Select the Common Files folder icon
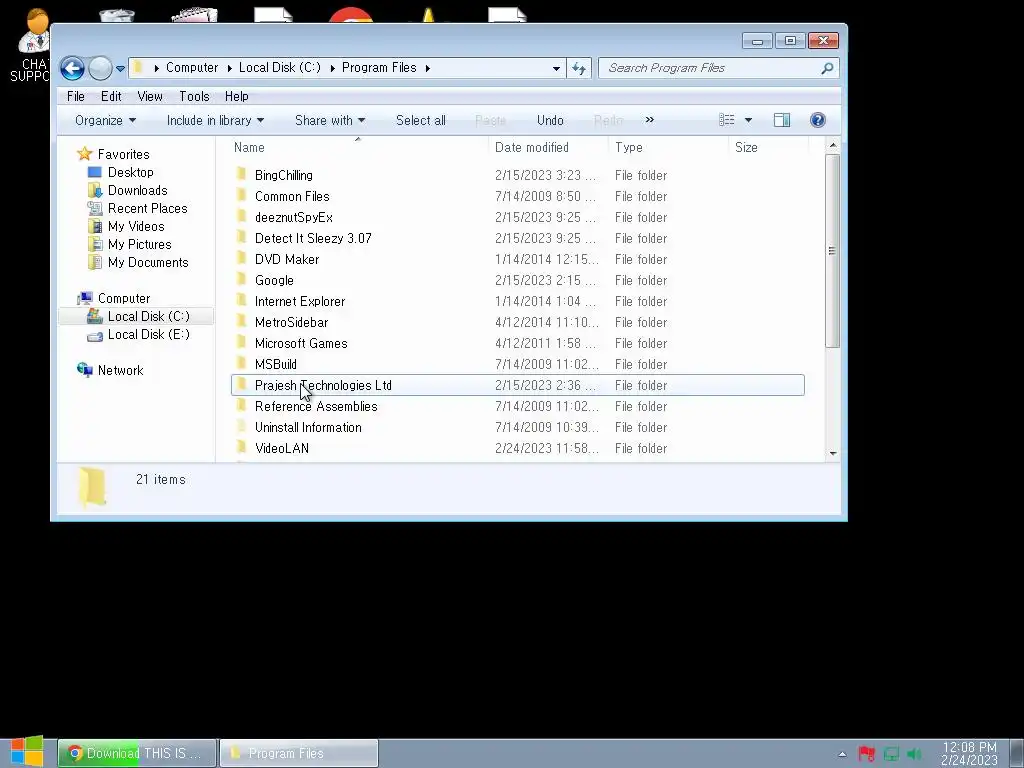The width and height of the screenshot is (1024, 768). pos(242,195)
